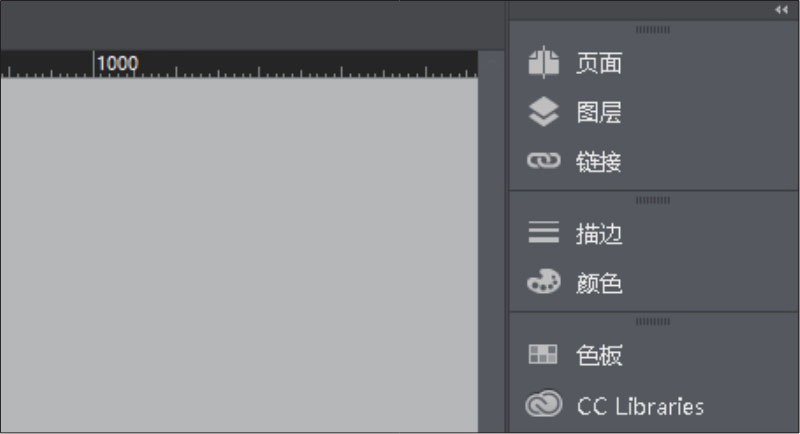Show the 链接 panel via its label
This screenshot has height=434, width=800.
pos(599,162)
